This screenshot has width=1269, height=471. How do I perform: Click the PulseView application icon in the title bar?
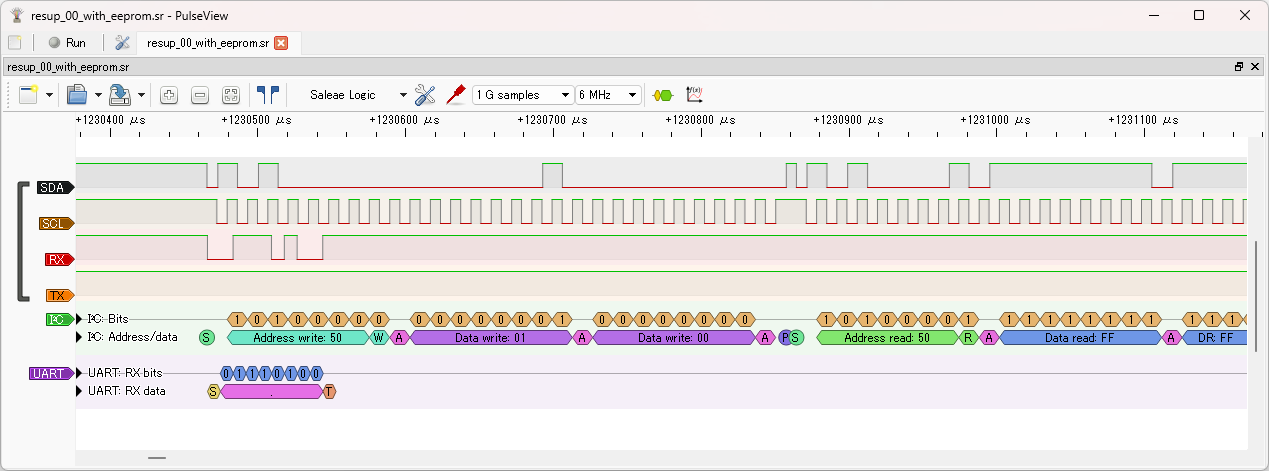16,14
